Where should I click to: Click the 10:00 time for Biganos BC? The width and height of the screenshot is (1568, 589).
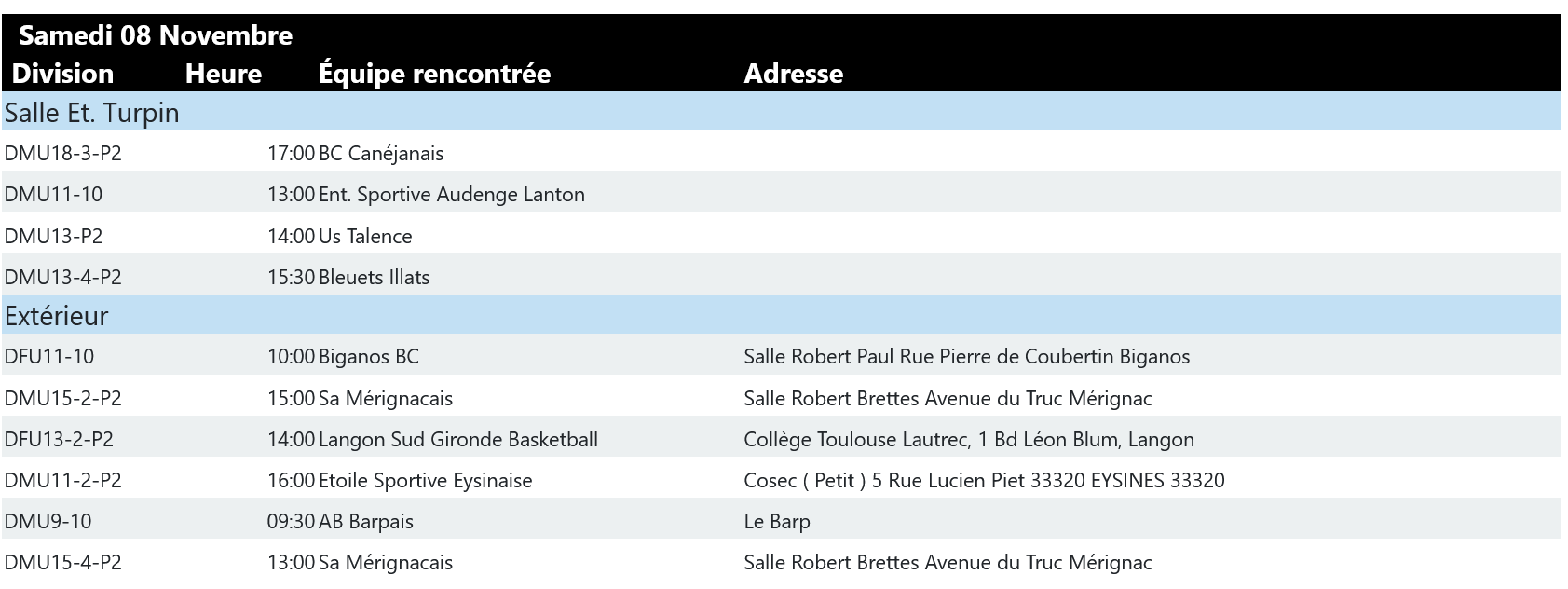[291, 357]
